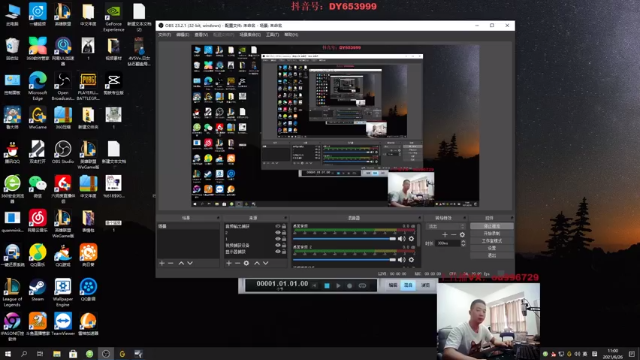640x360 pixels.
Task: Open the 编辑(E) menu in OBS
Action: tap(182, 35)
